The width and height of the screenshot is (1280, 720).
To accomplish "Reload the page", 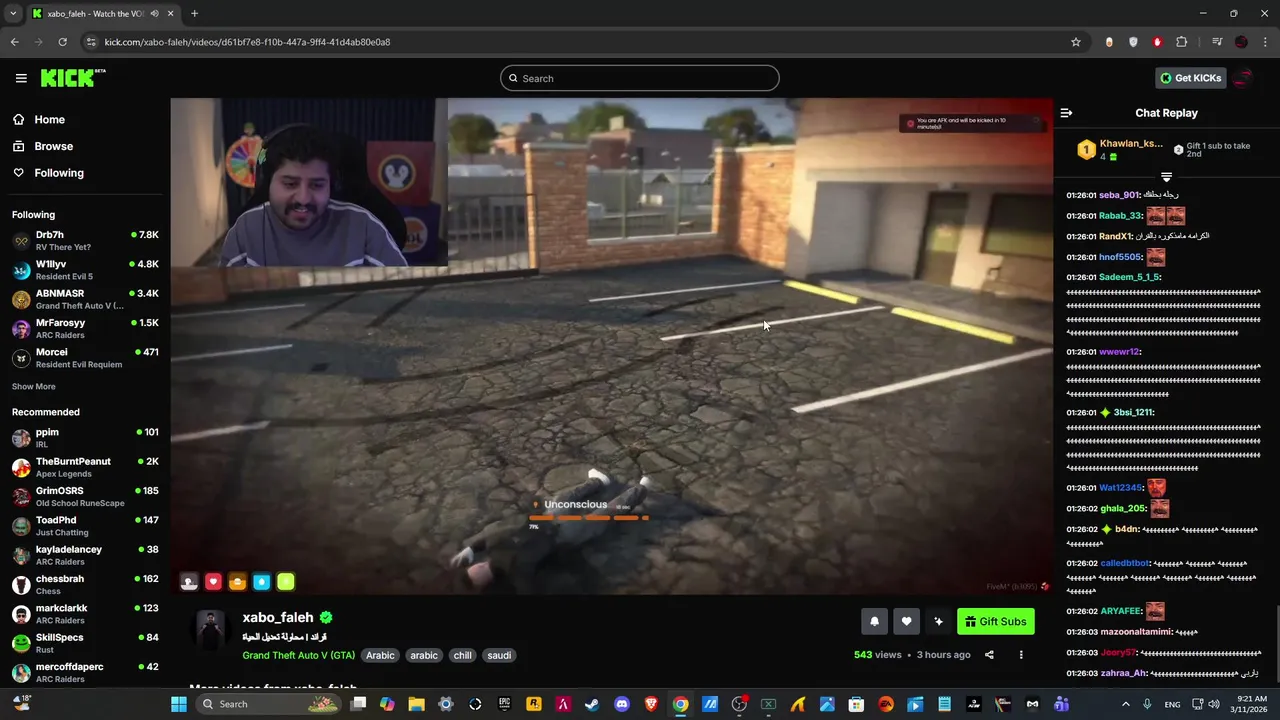I will pyautogui.click(x=62, y=42).
